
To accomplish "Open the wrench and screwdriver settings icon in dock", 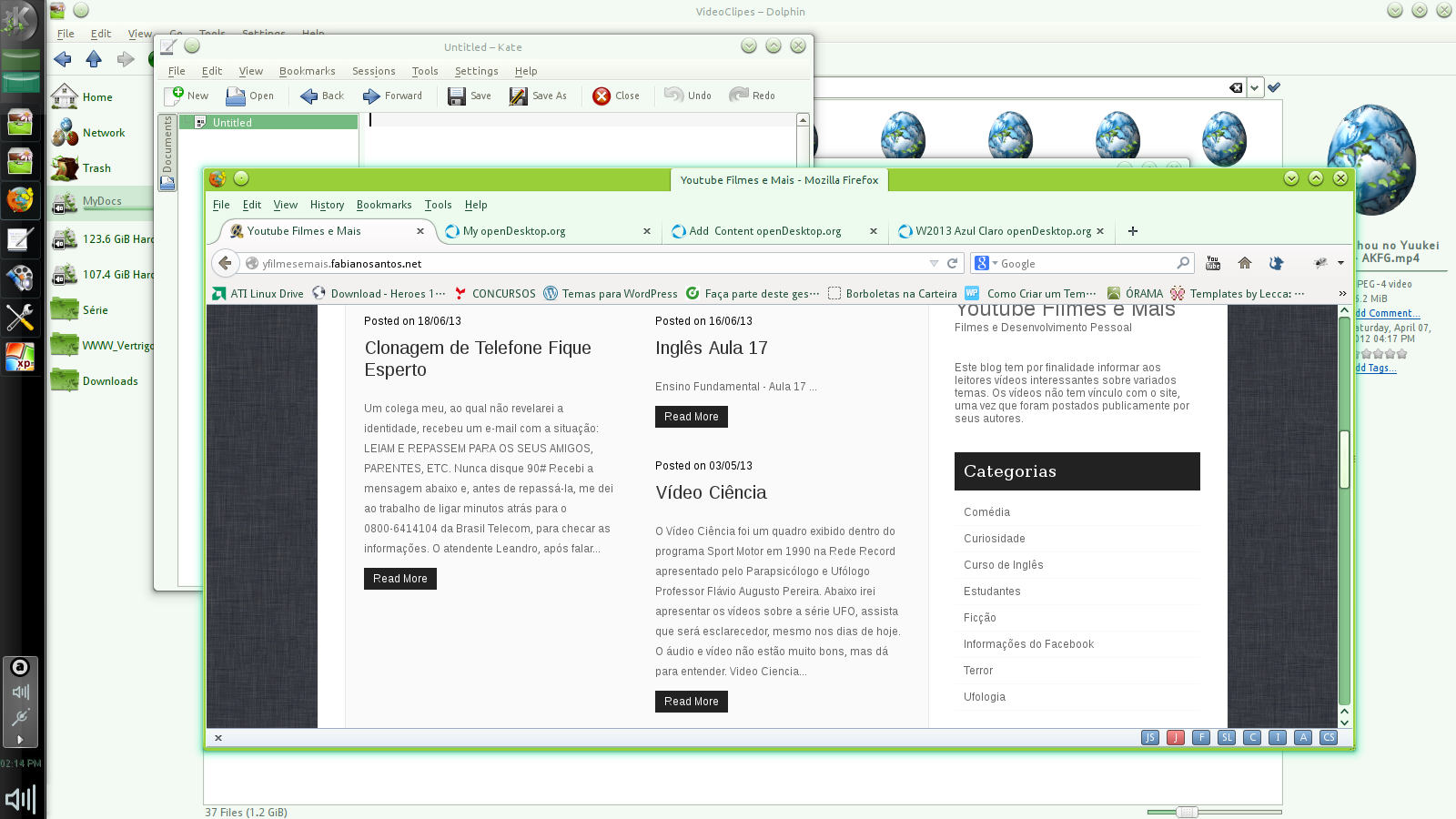I will (x=20, y=317).
